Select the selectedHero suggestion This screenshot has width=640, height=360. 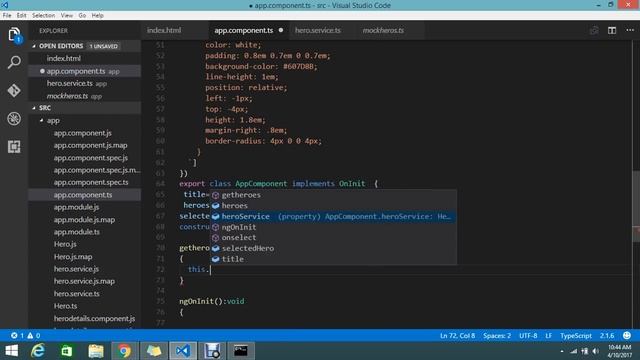tap(333, 248)
